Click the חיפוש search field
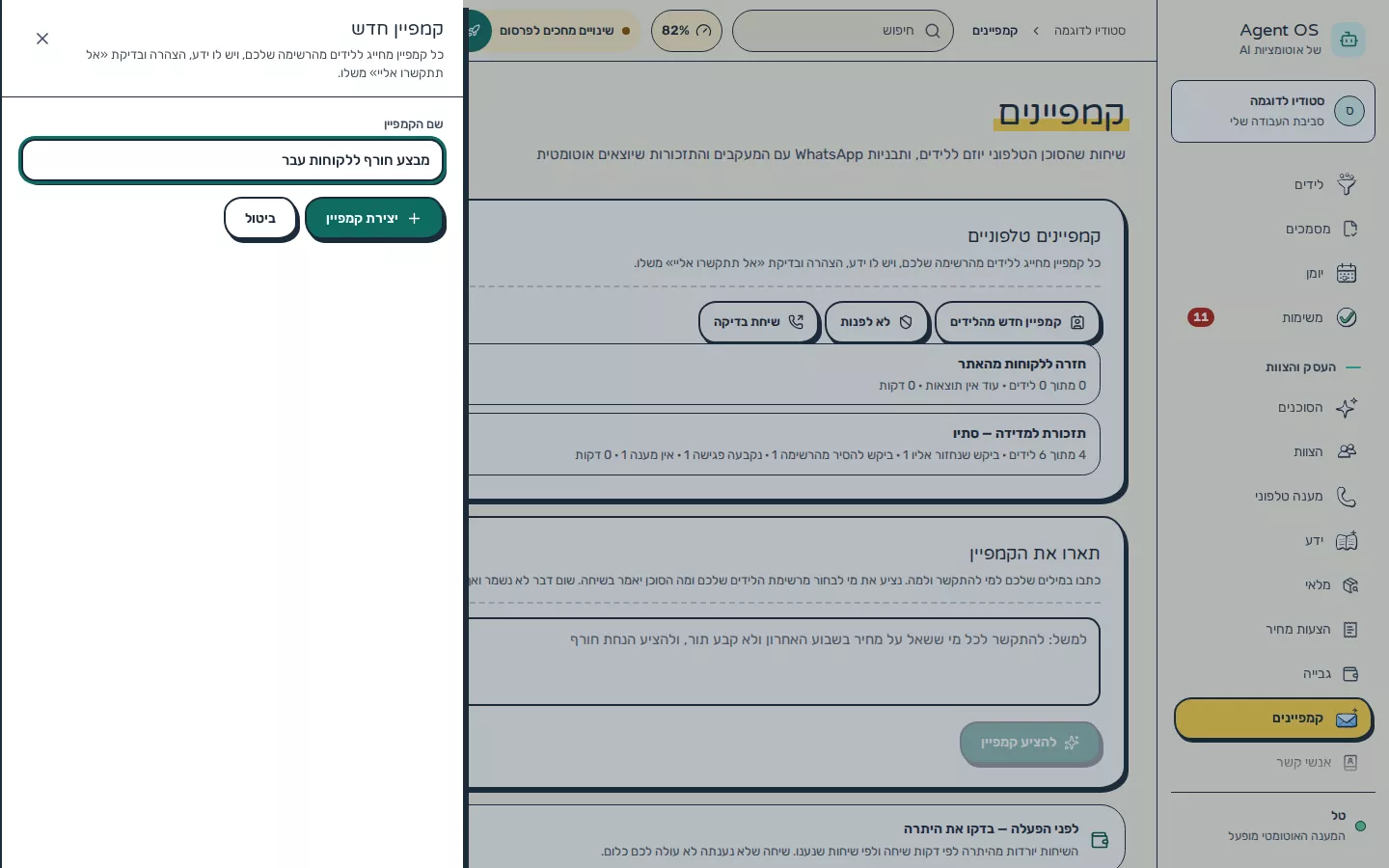The height and width of the screenshot is (868, 1389). pos(843,31)
